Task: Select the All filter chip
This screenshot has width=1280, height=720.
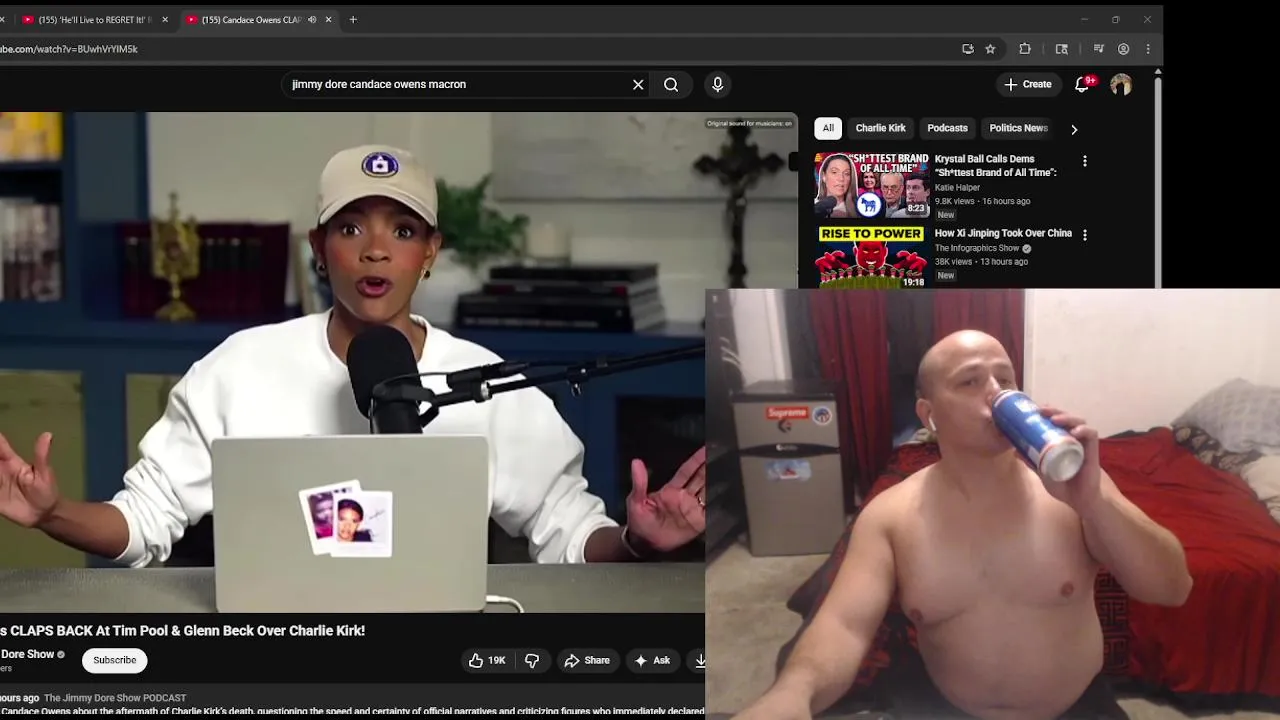Action: (828, 128)
